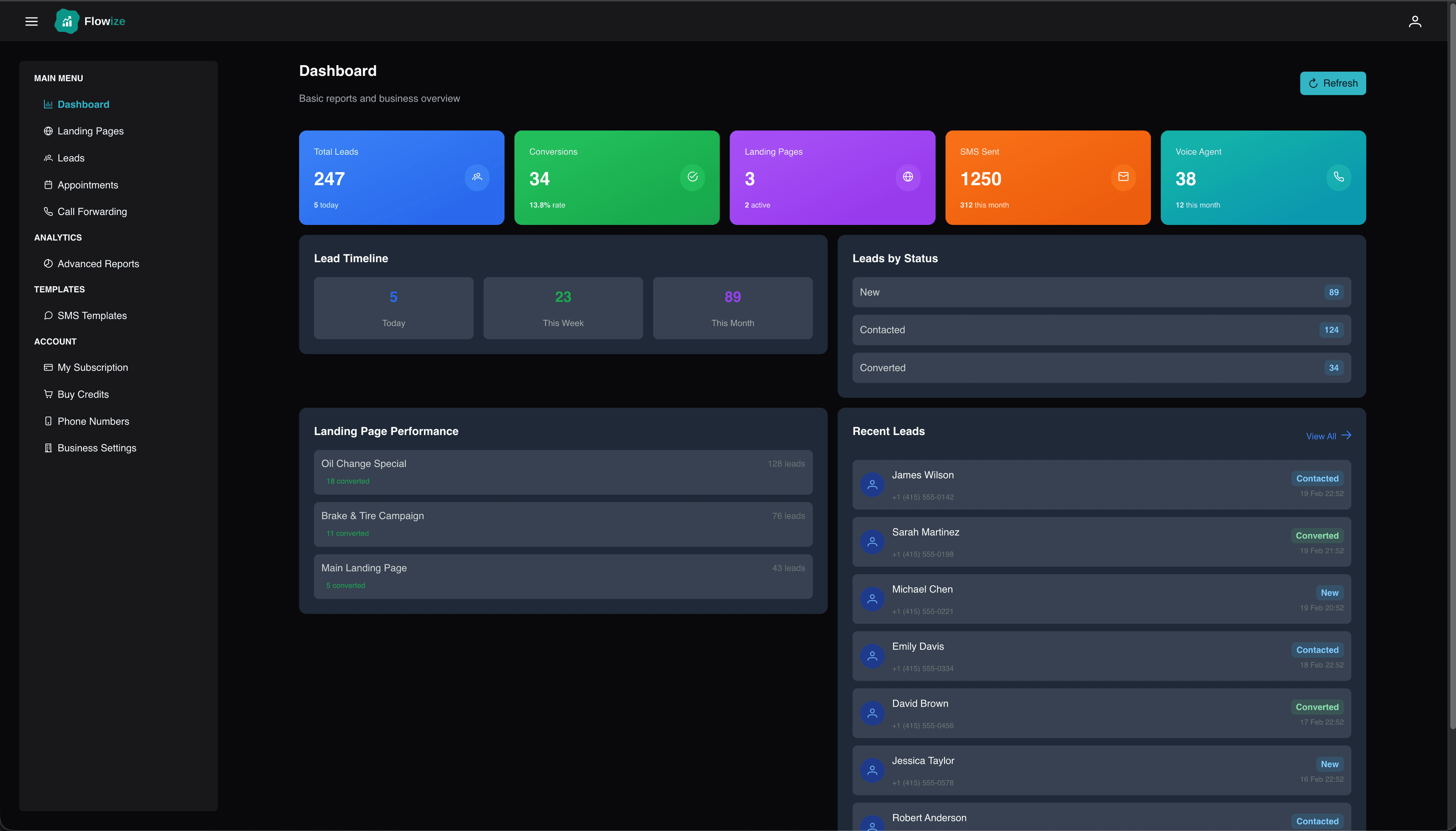The width and height of the screenshot is (1456, 831).
Task: Select the Appointments calendar icon in sidebar
Action: click(x=48, y=184)
